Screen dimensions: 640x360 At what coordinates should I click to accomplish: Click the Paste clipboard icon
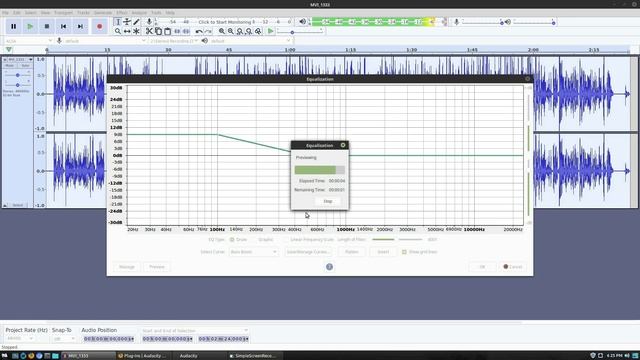167,31
